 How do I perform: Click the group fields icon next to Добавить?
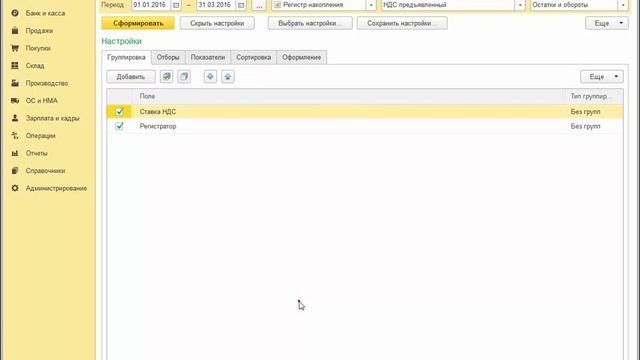(167, 77)
